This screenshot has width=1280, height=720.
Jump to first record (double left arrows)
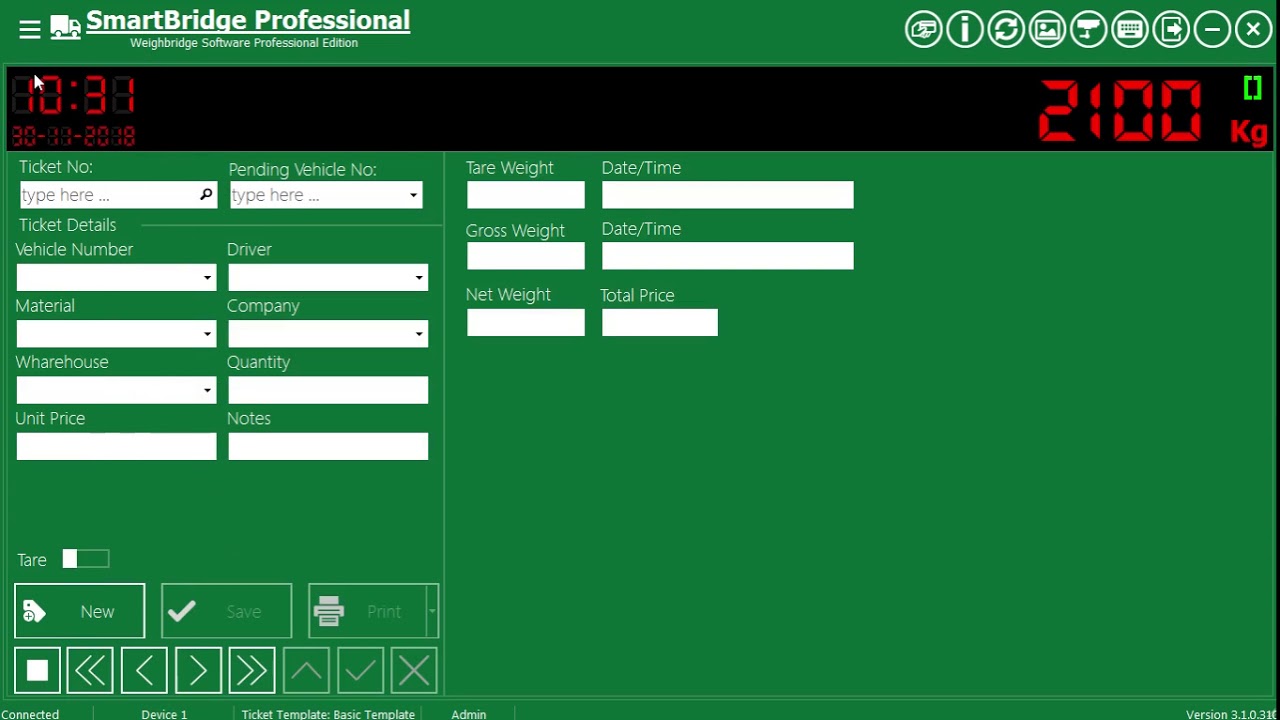pos(90,671)
